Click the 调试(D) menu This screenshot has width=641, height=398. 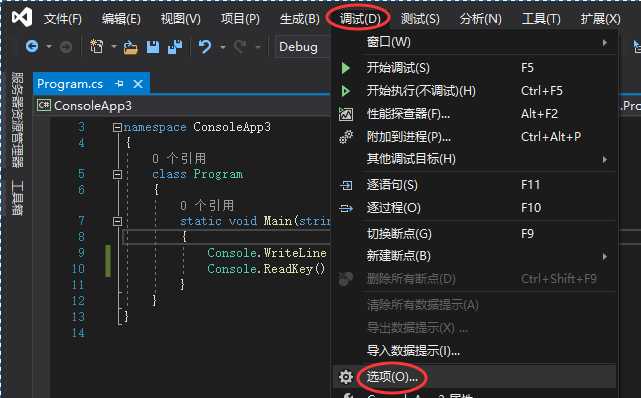360,18
